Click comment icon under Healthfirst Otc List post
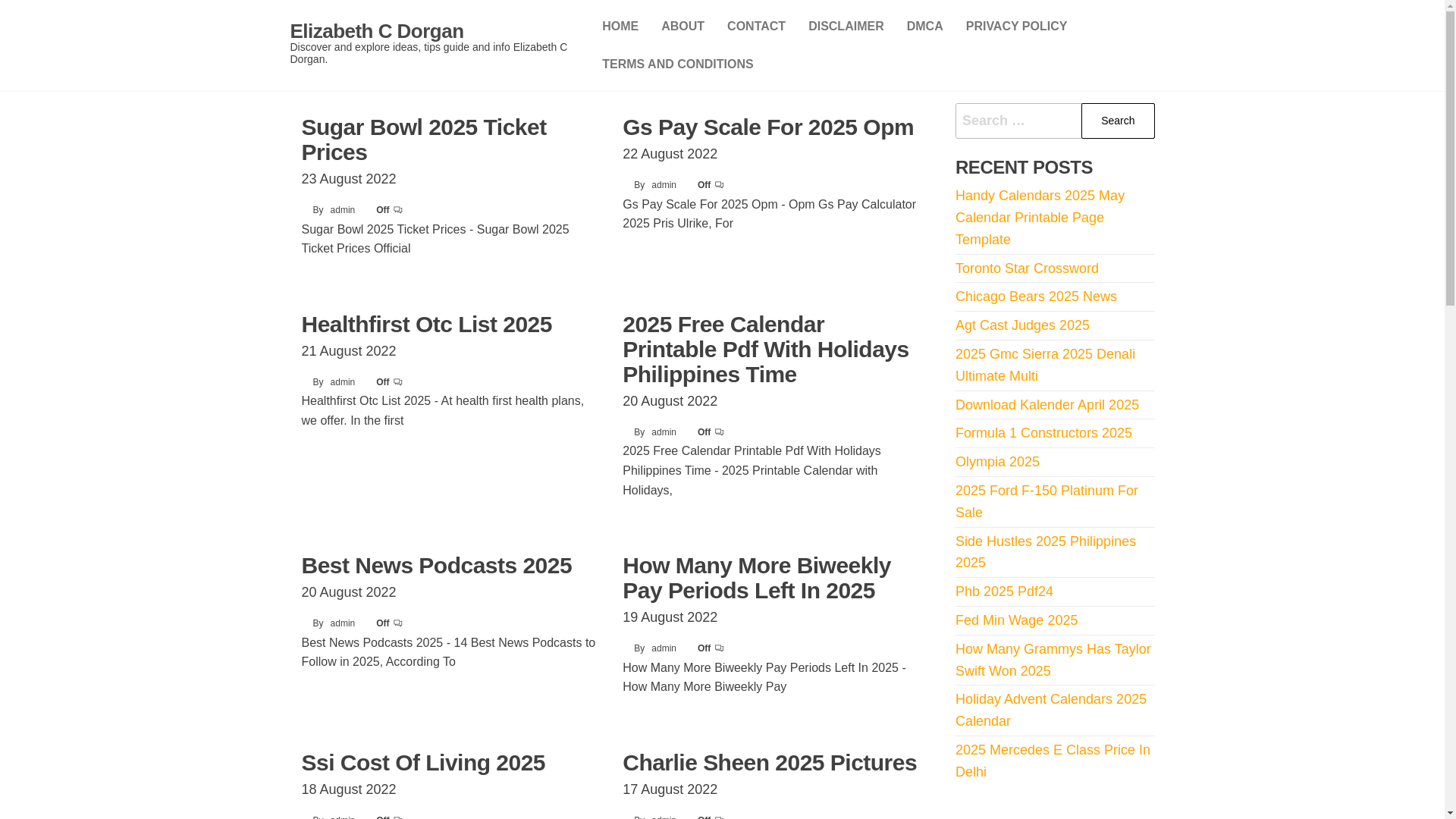 [x=397, y=382]
